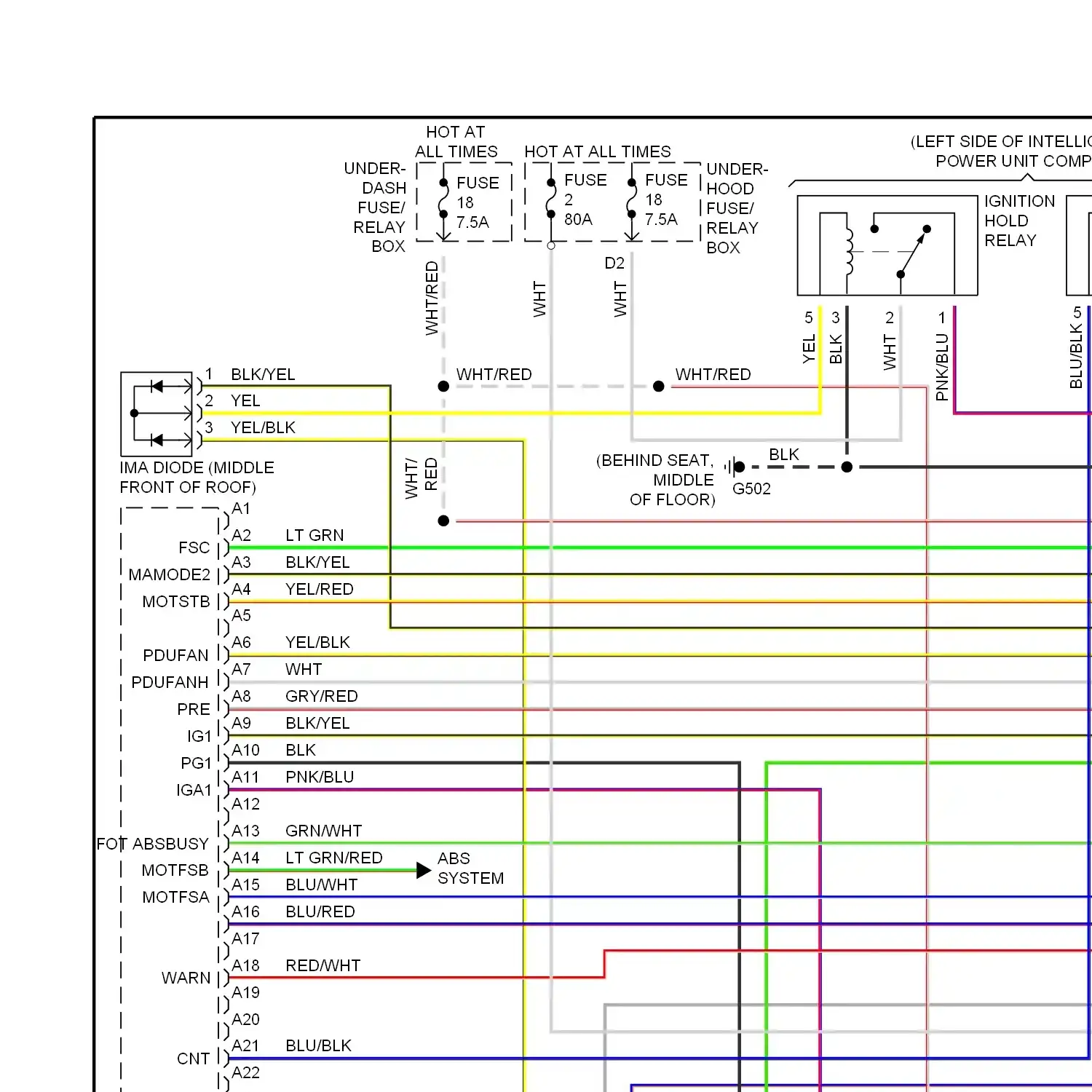Viewport: 1092px width, 1092px height.
Task: Click the G502 ground symbol
Action: click(x=735, y=467)
